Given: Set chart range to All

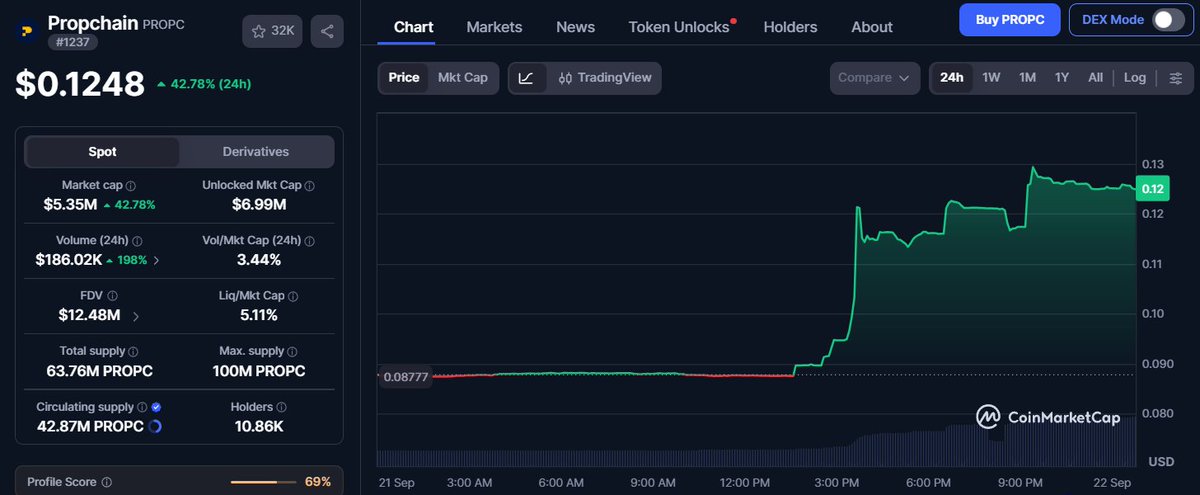Looking at the screenshot, I should [x=1096, y=78].
